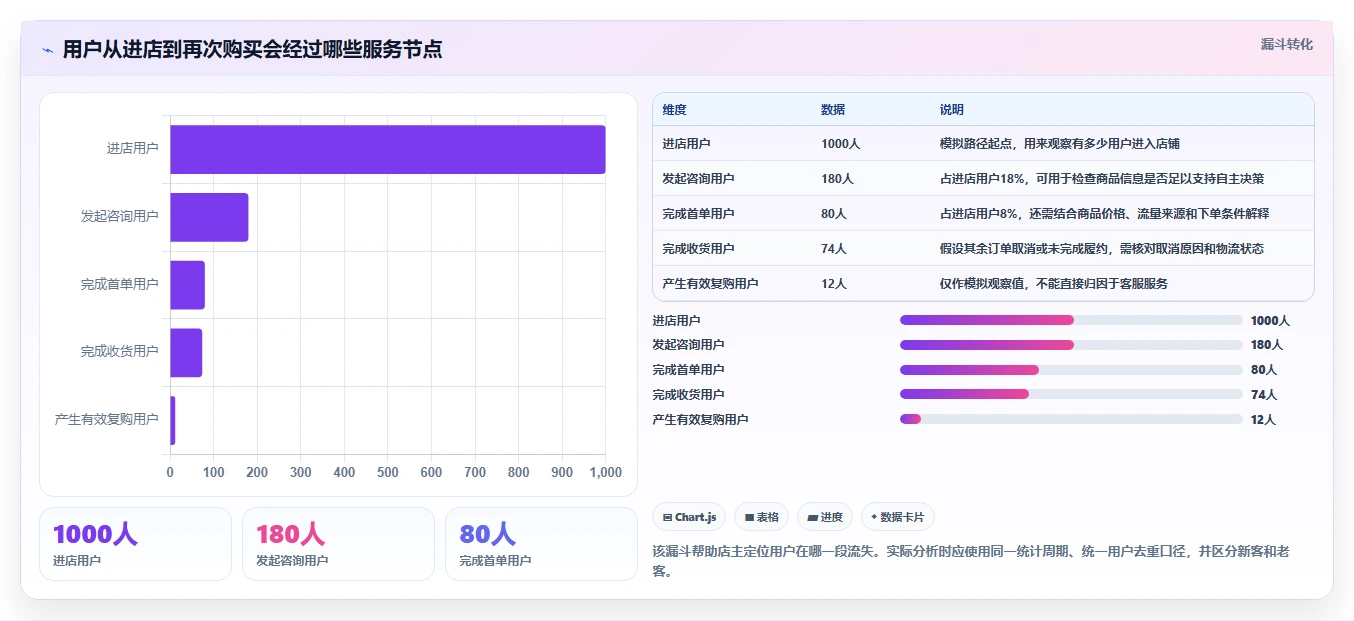Click the 完成收货用户 label on the chart axis
This screenshot has width=1354, height=621.
click(120, 352)
